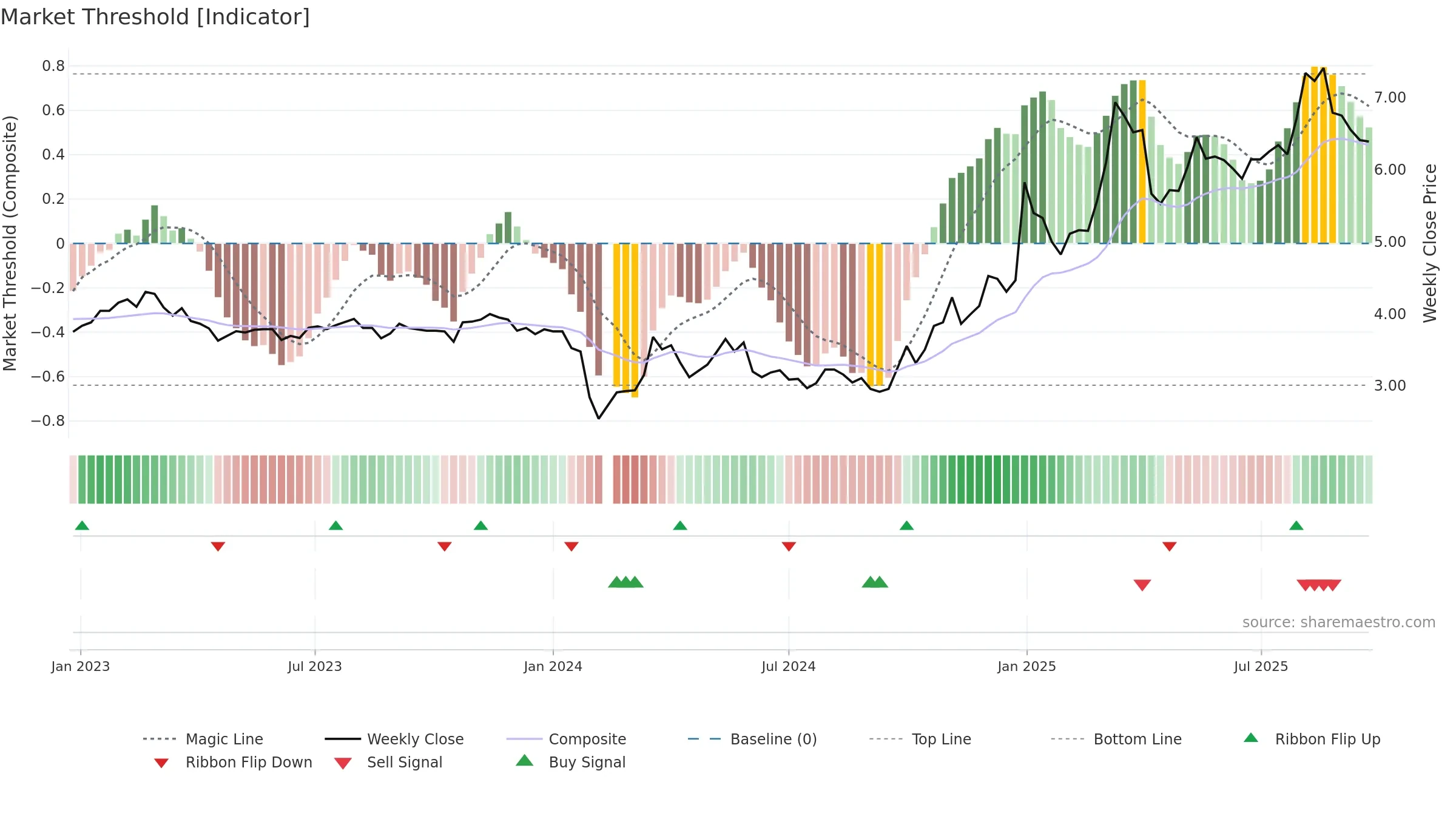Image resolution: width=1456 pixels, height=819 pixels.
Task: Toggle the Magic Line legend entry
Action: point(203,739)
